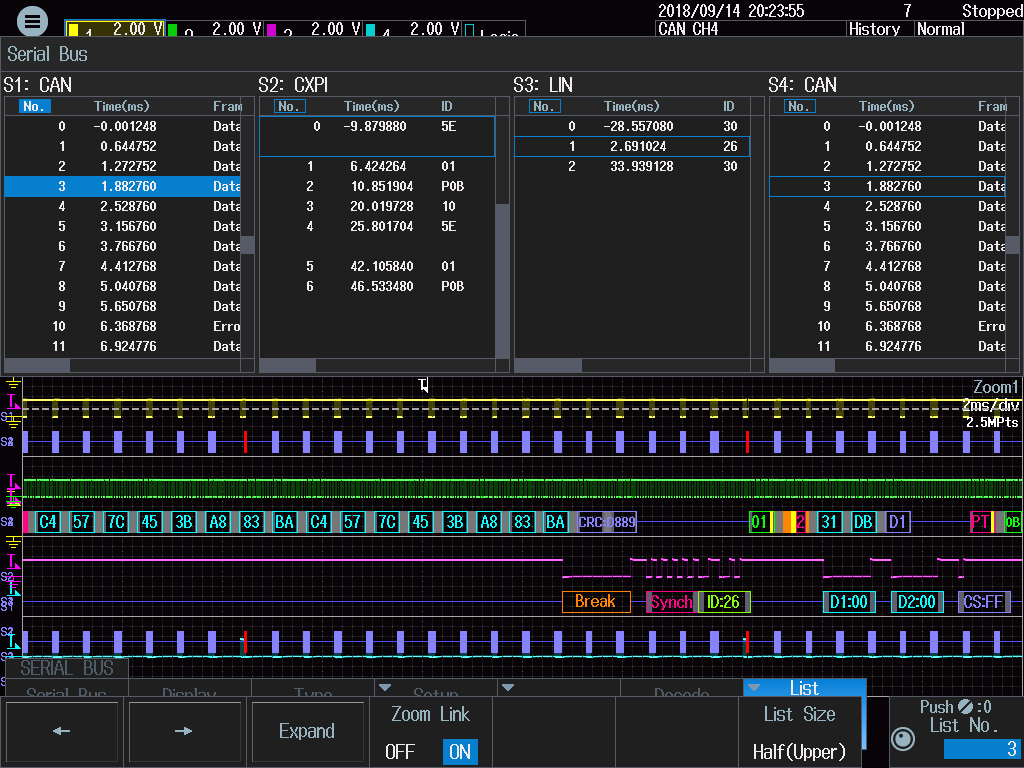1024x768 pixels.
Task: Open the main hamburger menu
Action: pyautogui.click(x=33, y=20)
